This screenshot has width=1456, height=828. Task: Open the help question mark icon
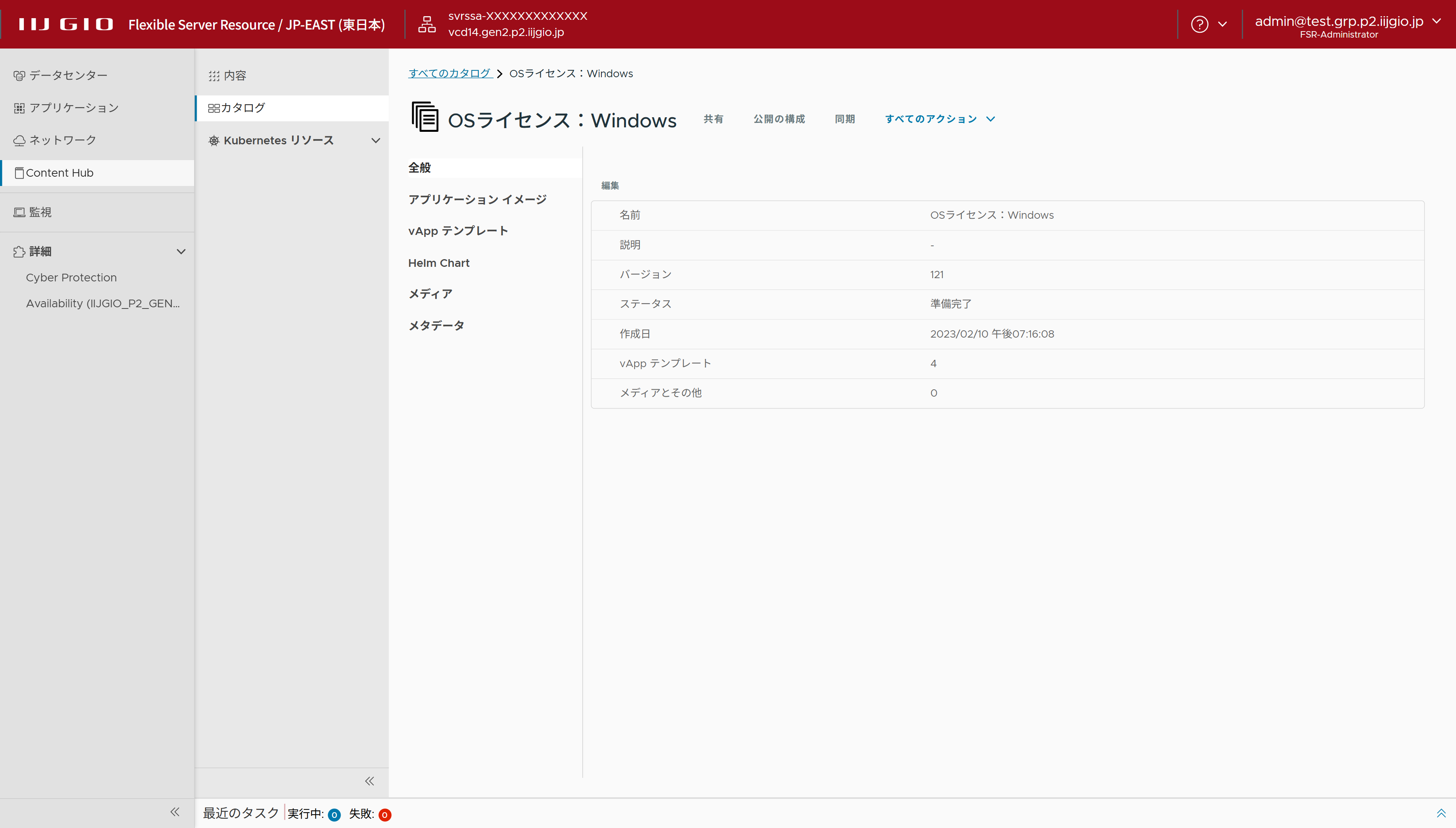coord(1200,24)
